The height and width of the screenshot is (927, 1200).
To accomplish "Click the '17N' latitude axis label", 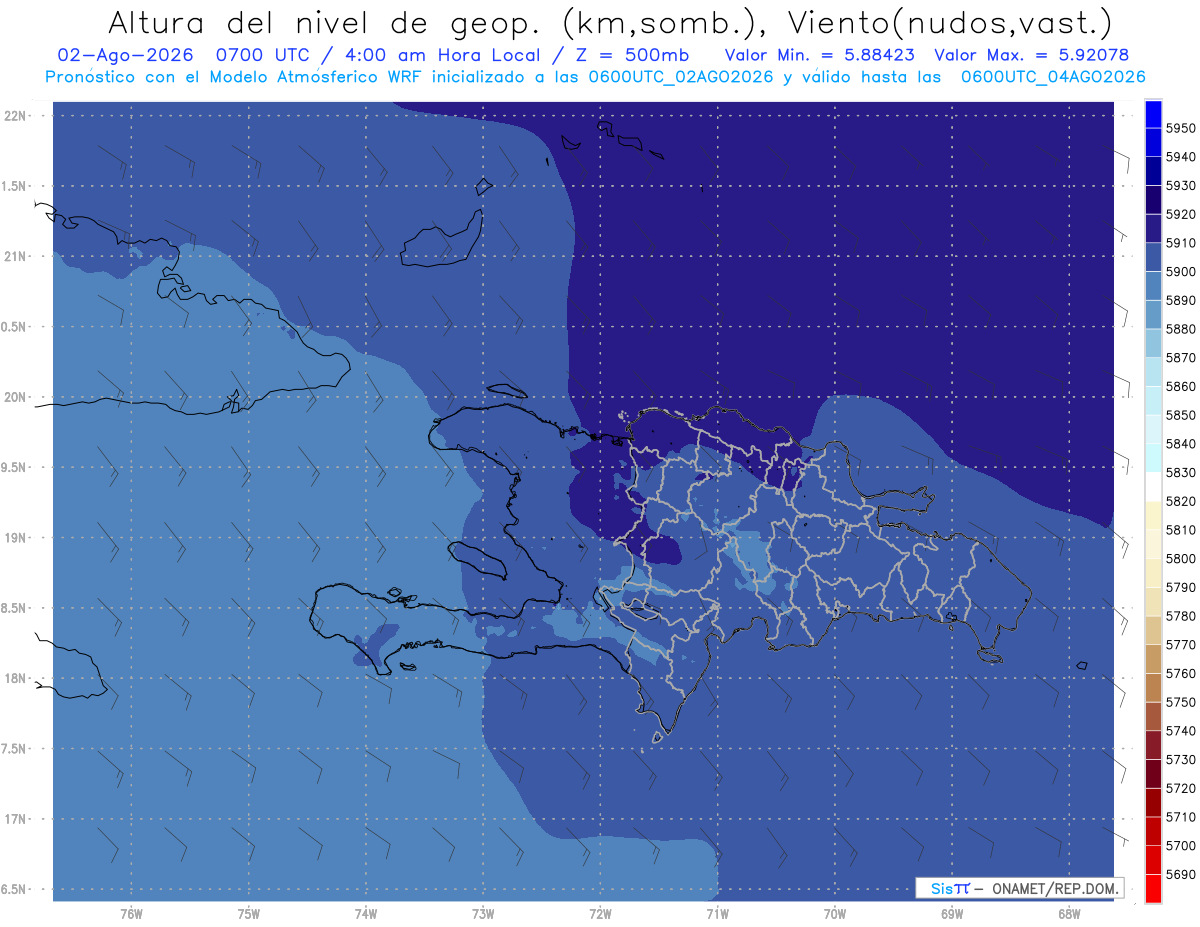I will (x=15, y=819).
